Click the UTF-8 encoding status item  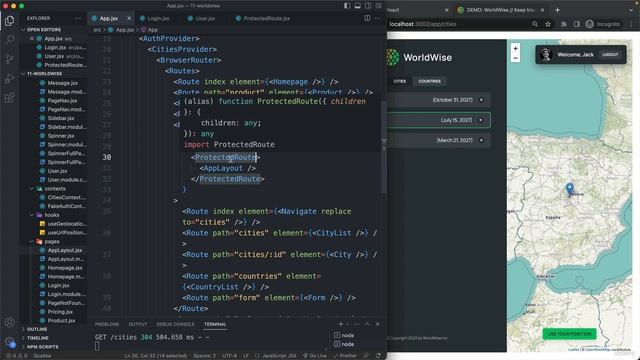(x=229, y=356)
